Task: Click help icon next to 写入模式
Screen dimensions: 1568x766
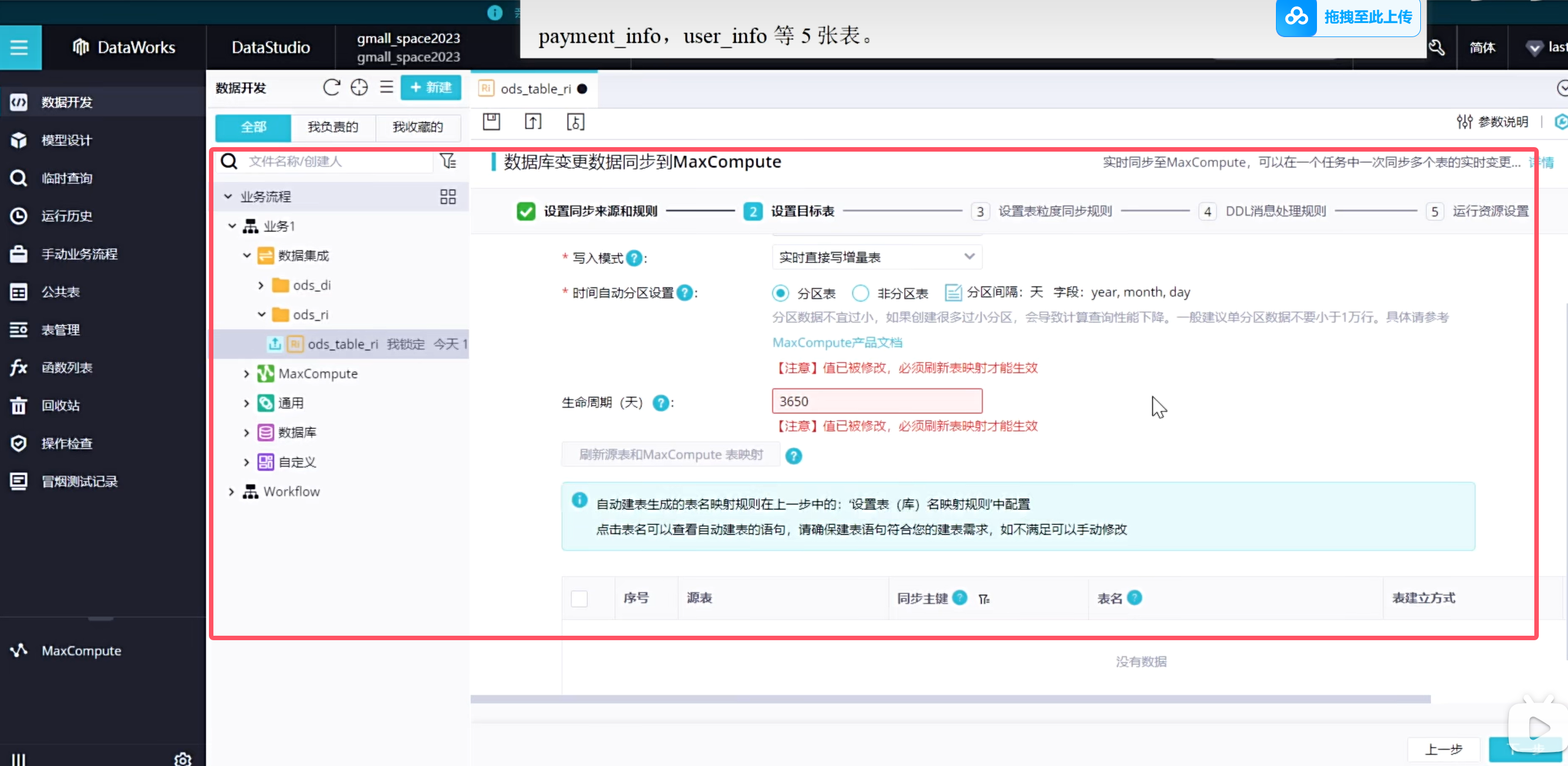Action: coord(633,258)
